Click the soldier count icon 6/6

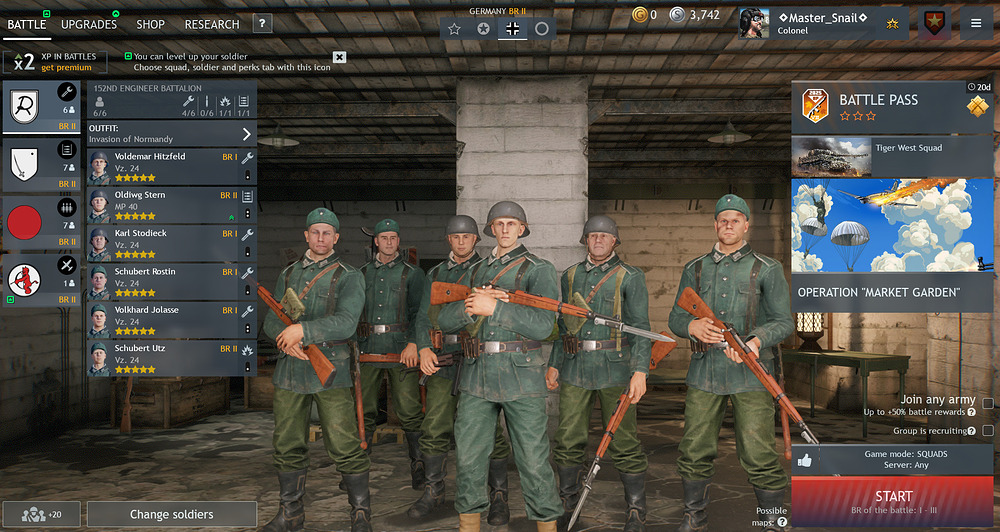click(x=99, y=102)
